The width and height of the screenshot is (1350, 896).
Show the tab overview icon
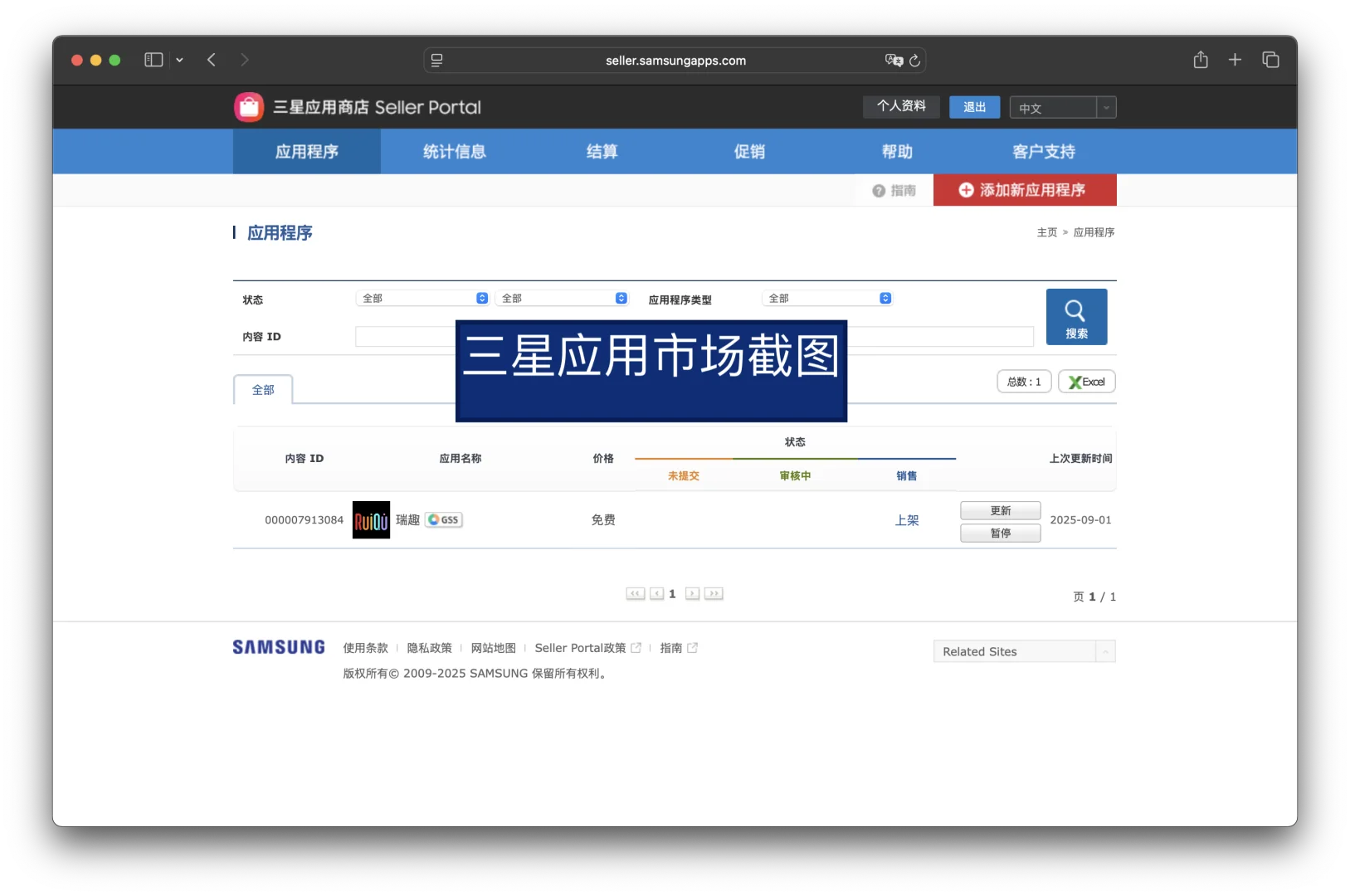[x=1270, y=60]
